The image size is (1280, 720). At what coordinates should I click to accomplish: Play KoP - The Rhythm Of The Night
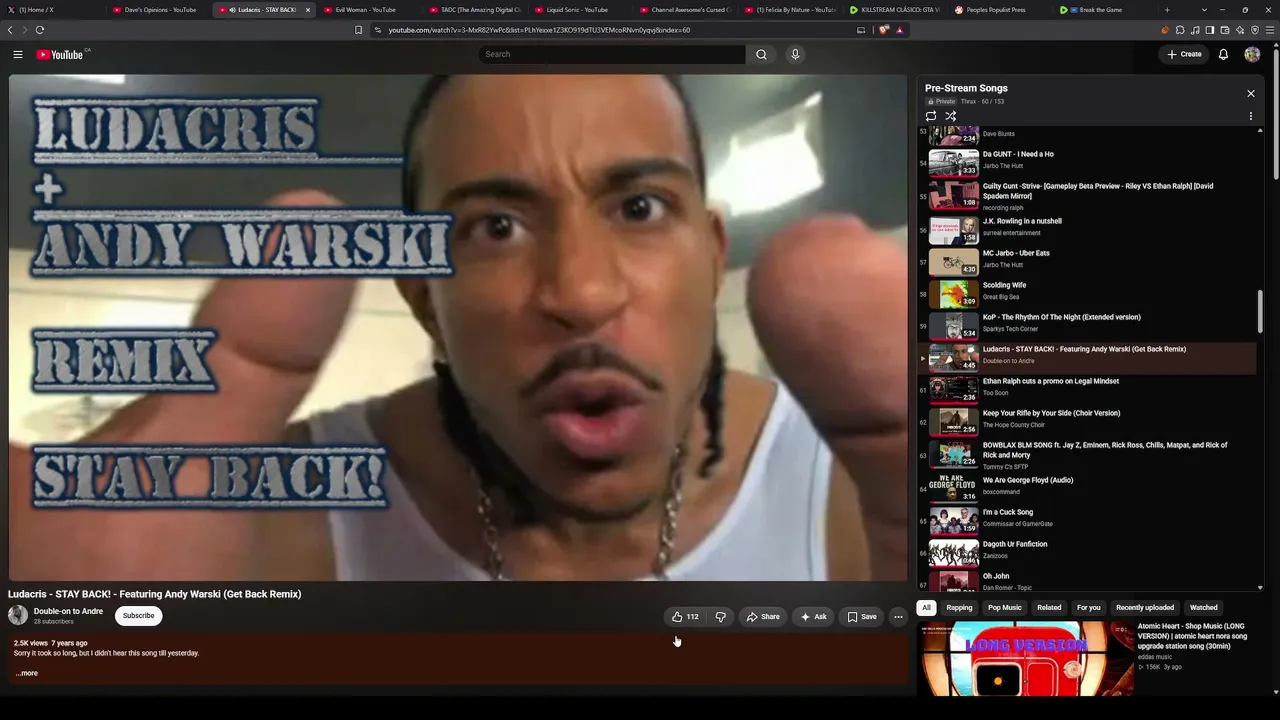coord(1087,324)
